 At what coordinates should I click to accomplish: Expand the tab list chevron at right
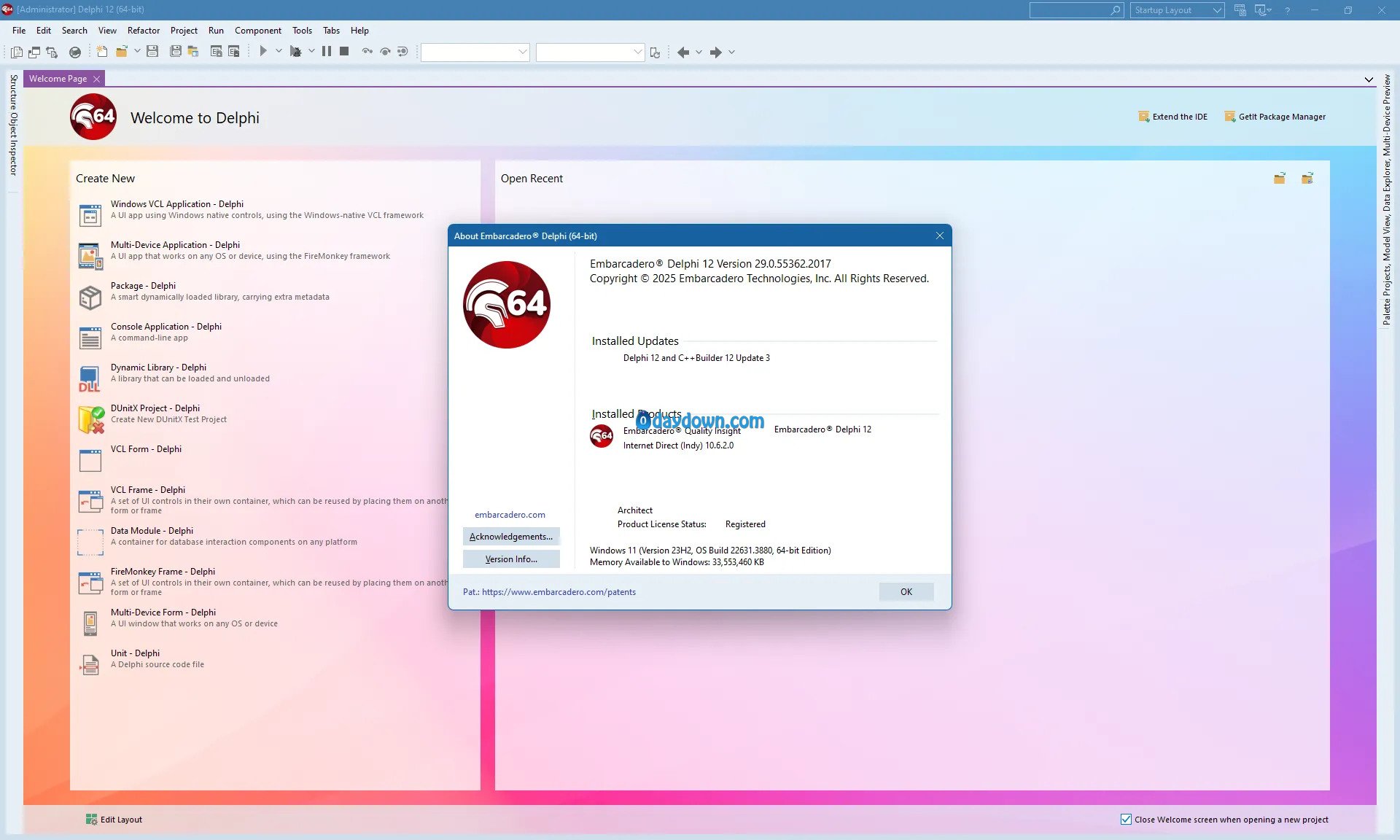click(x=1369, y=79)
